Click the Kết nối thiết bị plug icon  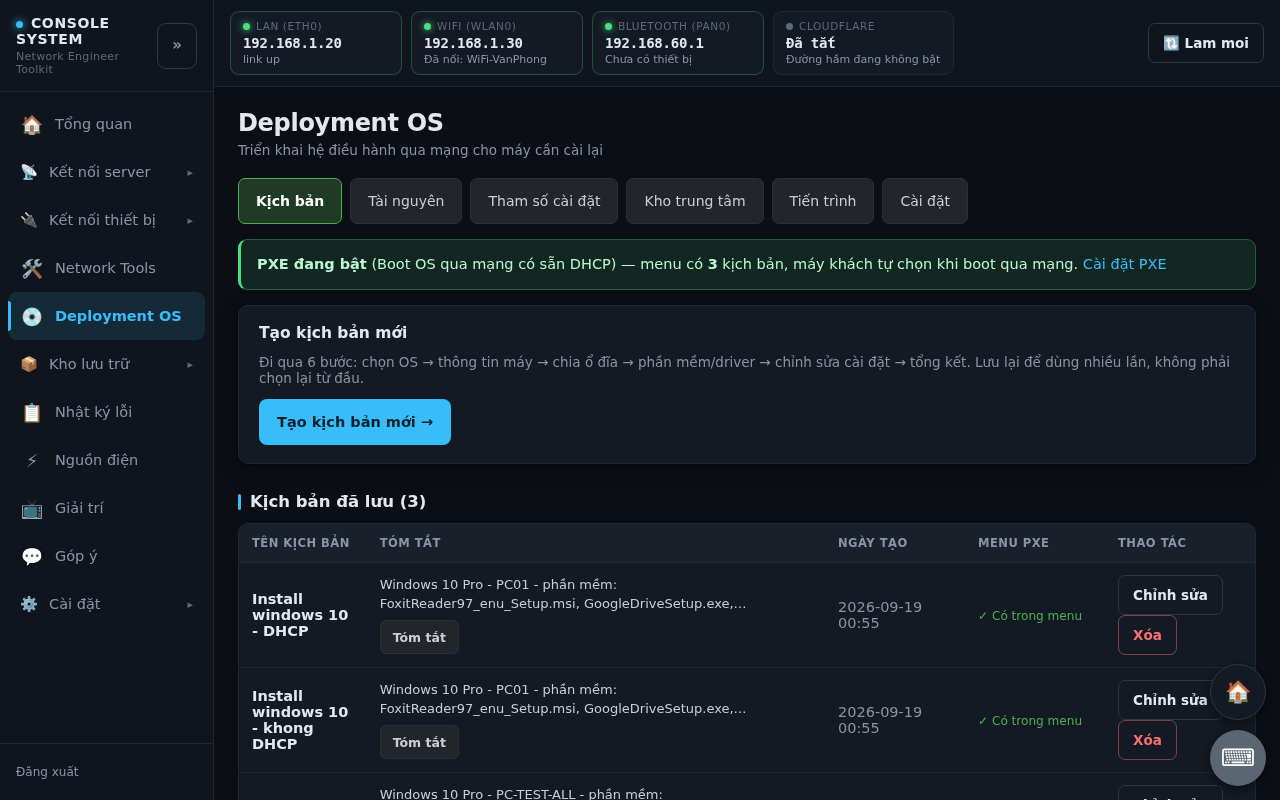[x=29, y=220]
